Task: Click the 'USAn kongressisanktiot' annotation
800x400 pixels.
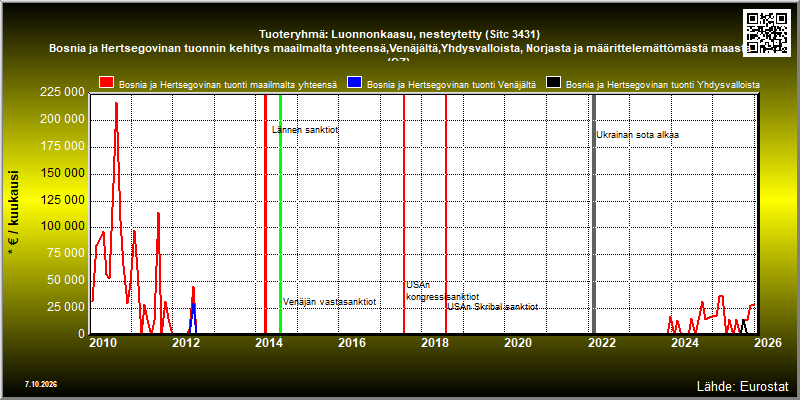Action: click(x=442, y=291)
